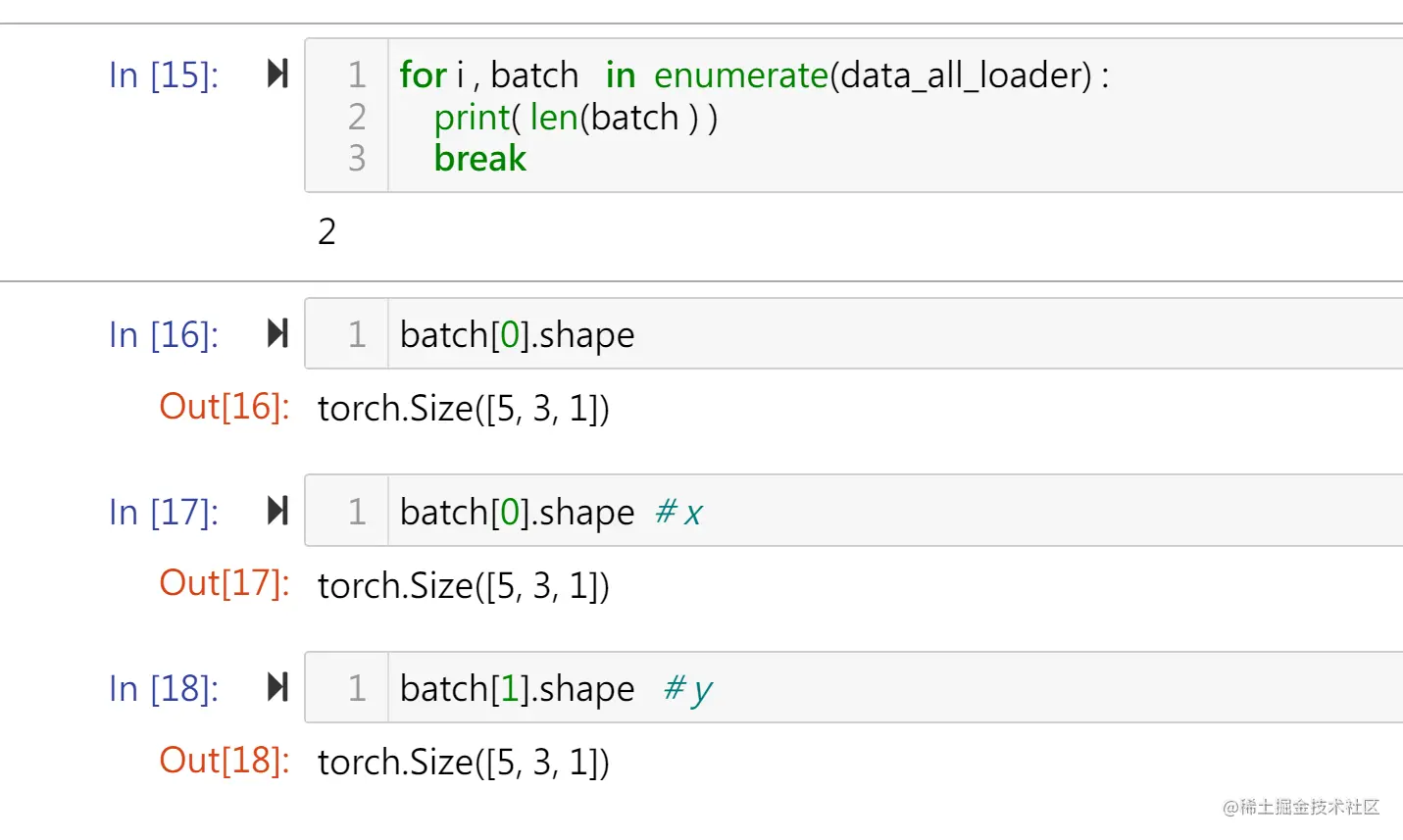The height and width of the screenshot is (840, 1403).
Task: Run the cell In [18]
Action: [x=277, y=688]
